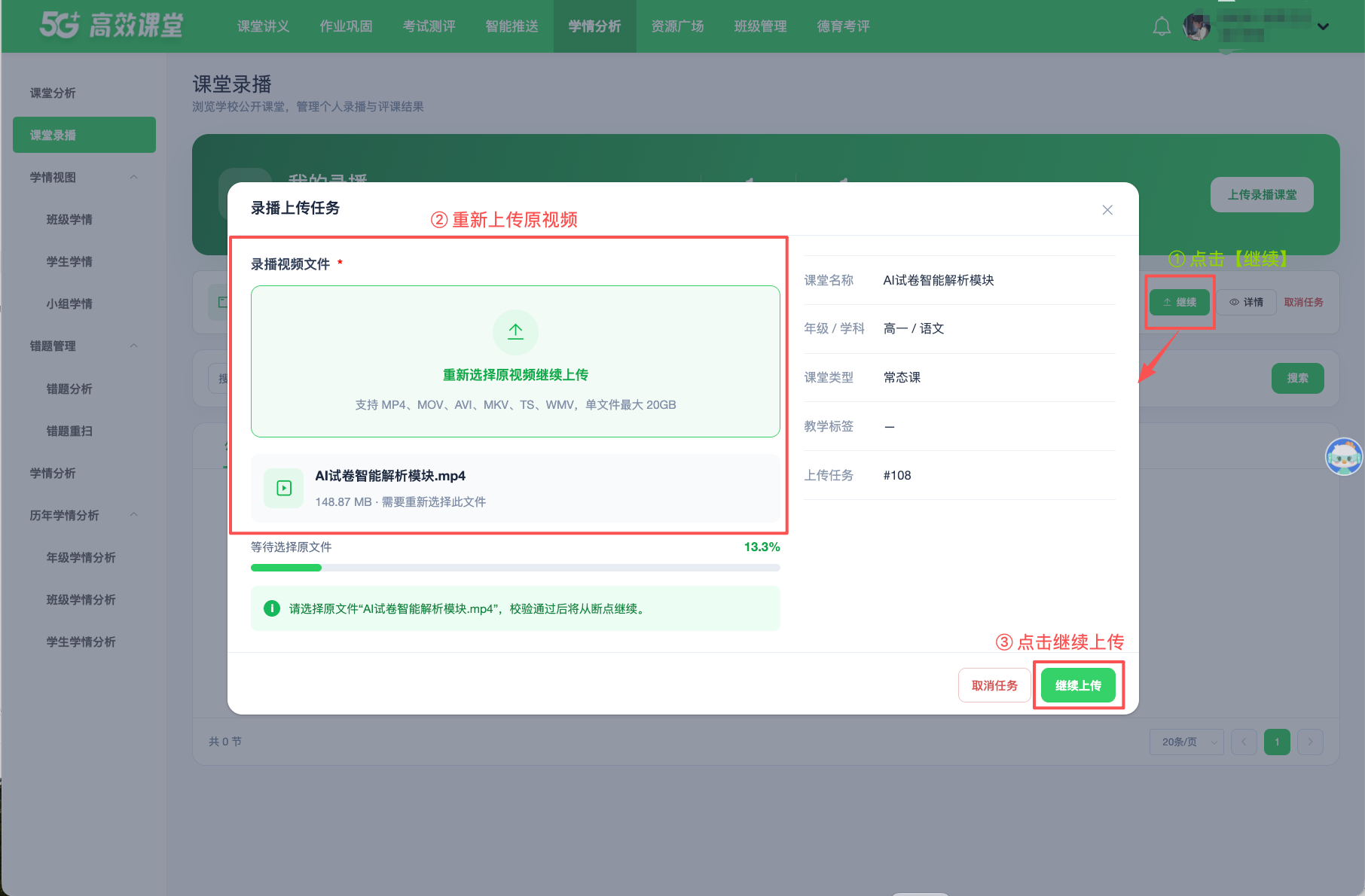Click the red 取消任务 link in task row
1365x896 pixels.
pos(1303,302)
